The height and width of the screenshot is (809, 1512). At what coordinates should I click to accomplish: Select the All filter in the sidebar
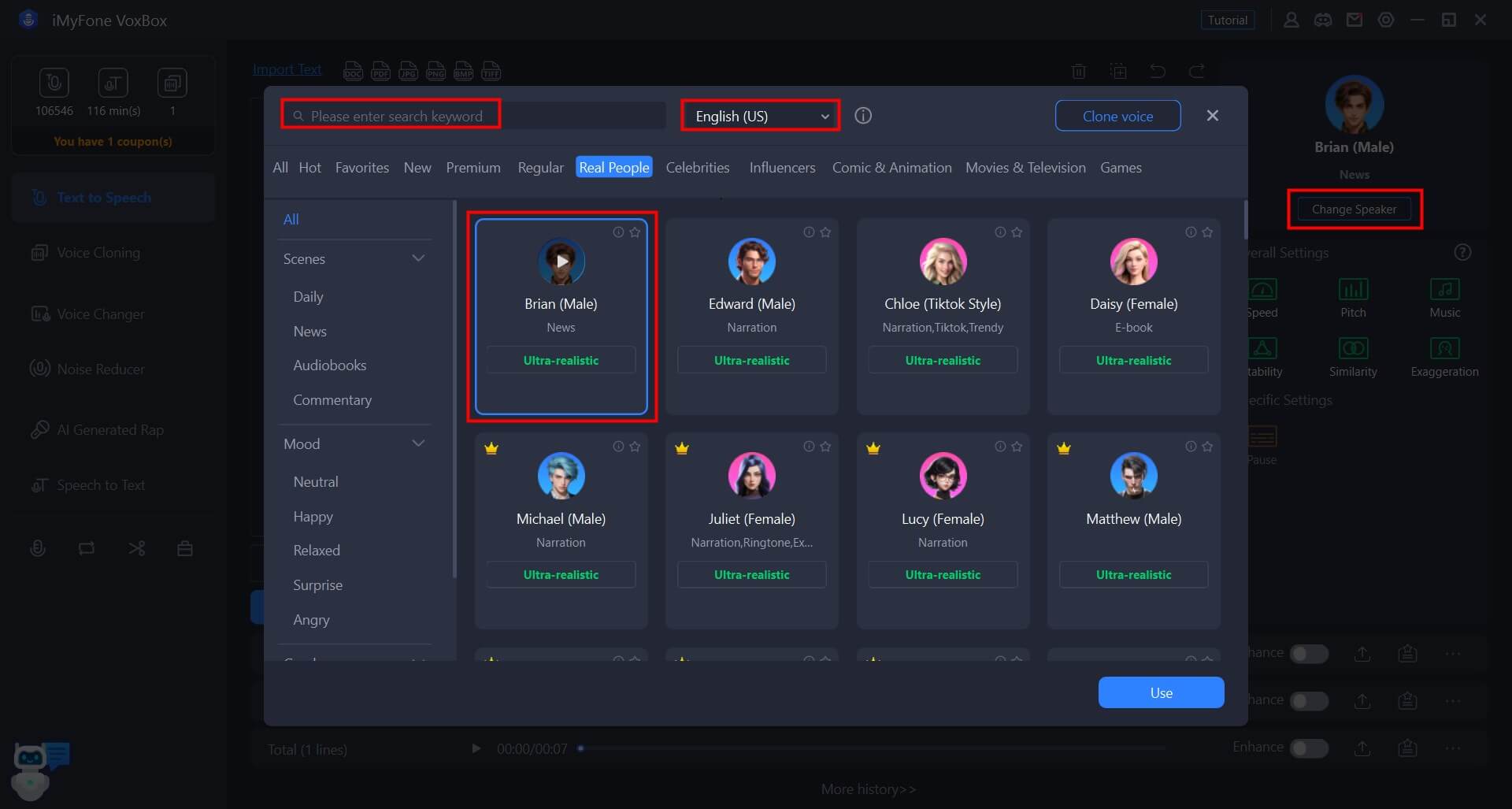tap(291, 219)
